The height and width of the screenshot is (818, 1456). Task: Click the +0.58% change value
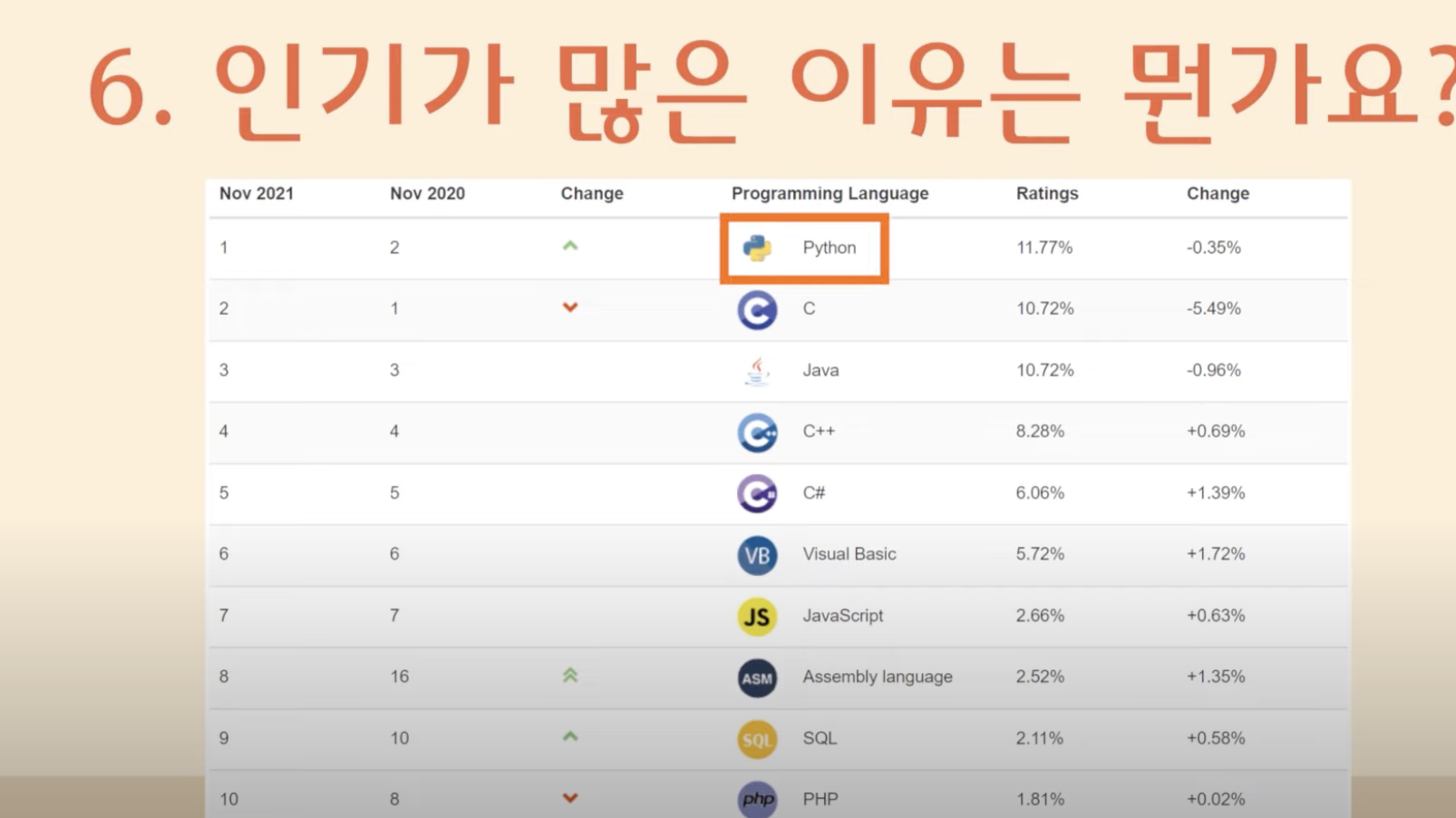(x=1216, y=738)
